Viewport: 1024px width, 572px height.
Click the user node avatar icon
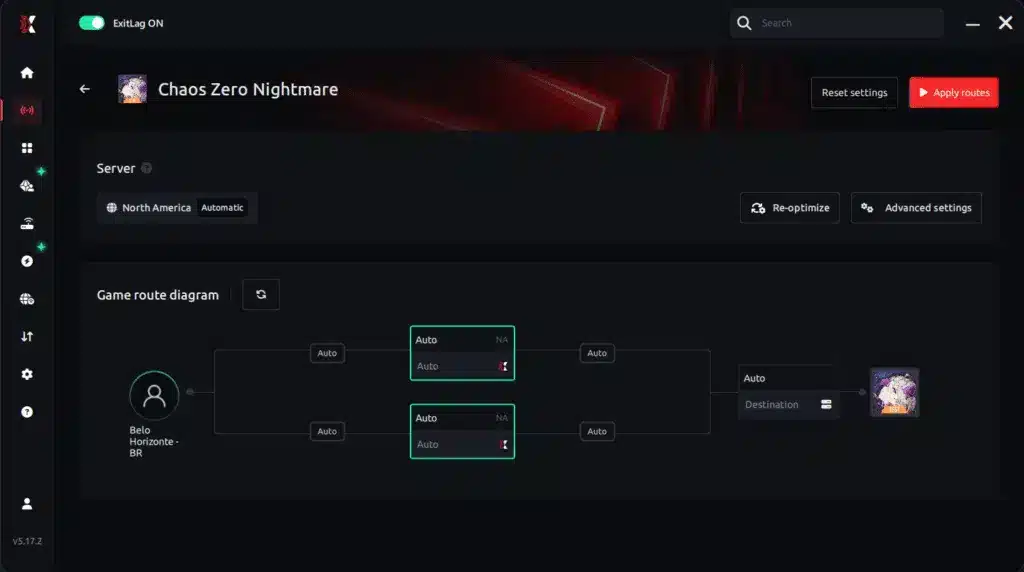[154, 395]
